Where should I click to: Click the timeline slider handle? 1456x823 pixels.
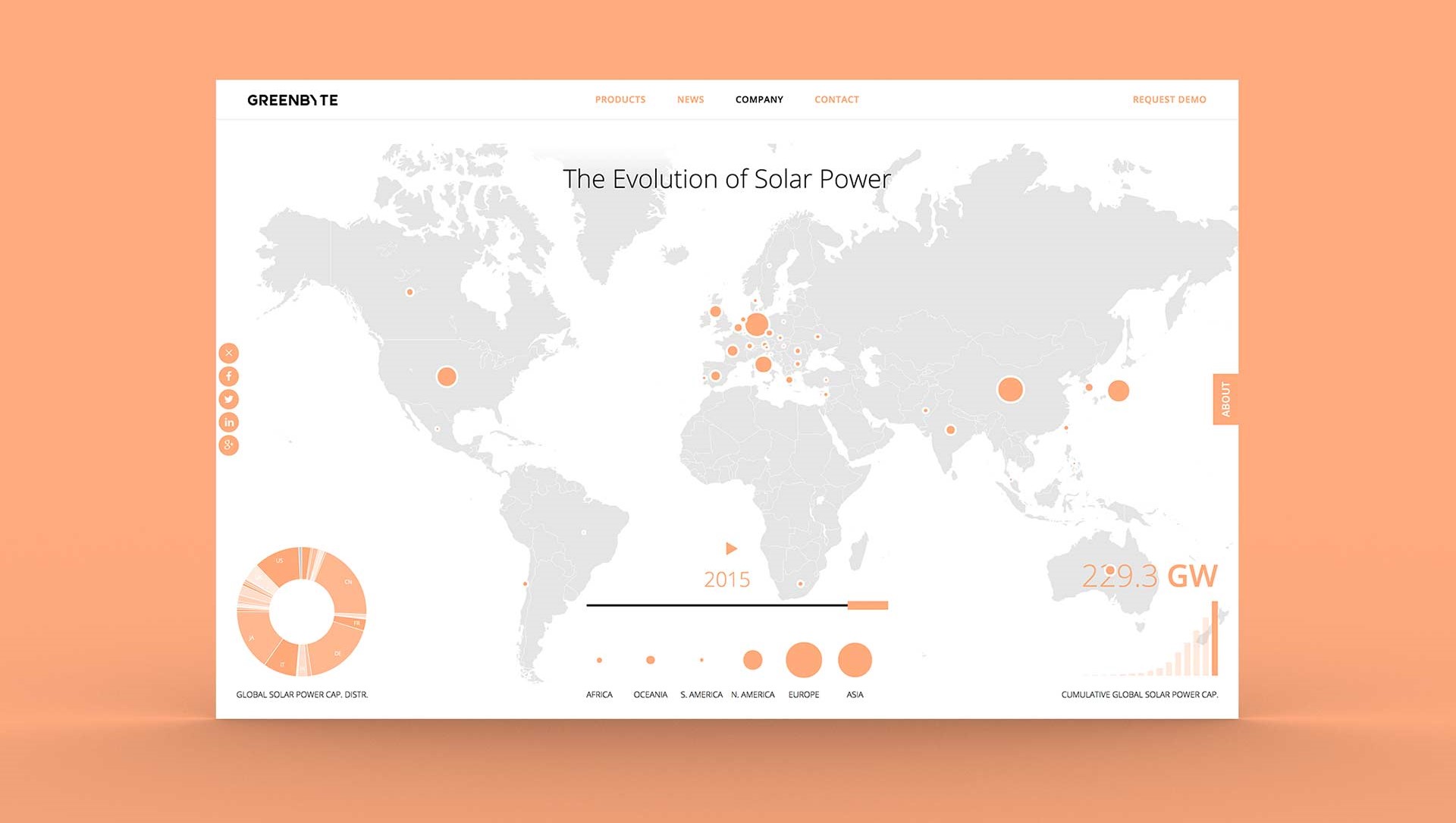tap(868, 605)
